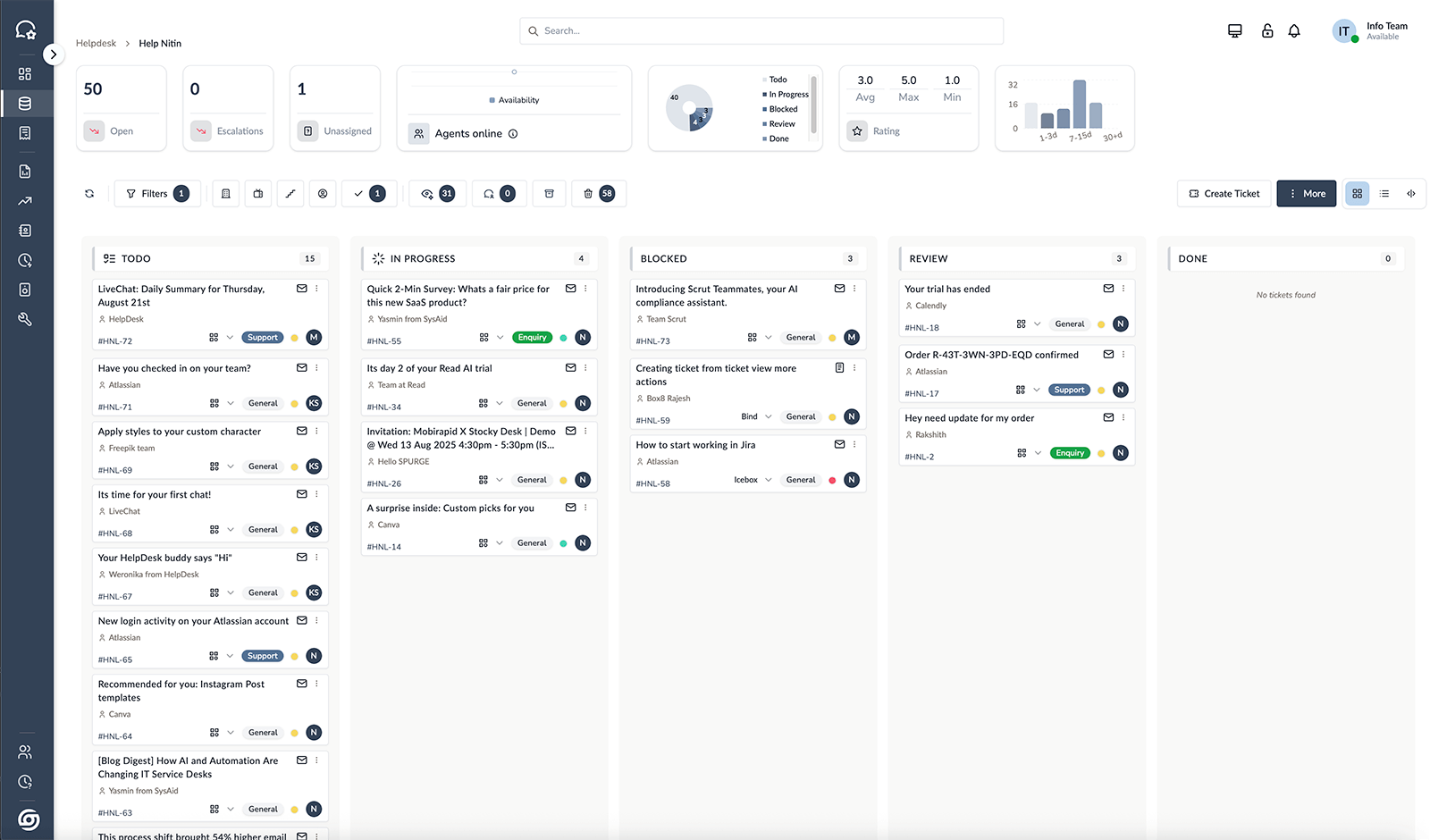Click the status donut chart
This screenshot has width=1430, height=840.
689,108
